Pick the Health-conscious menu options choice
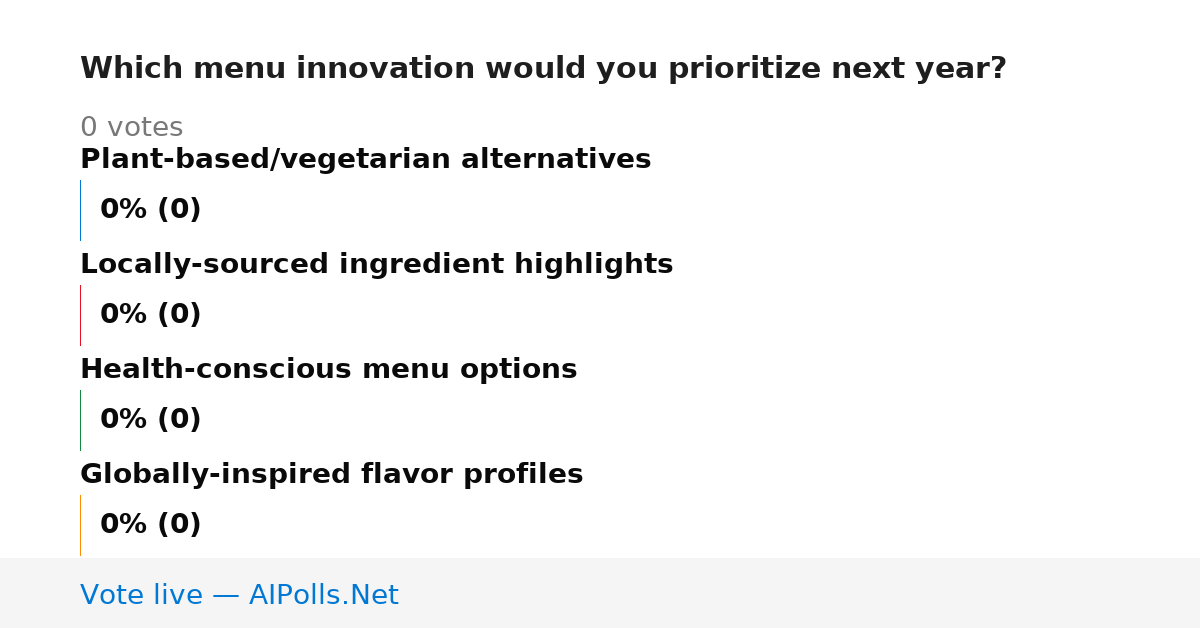Viewport: 1200px width, 628px height. click(x=328, y=369)
